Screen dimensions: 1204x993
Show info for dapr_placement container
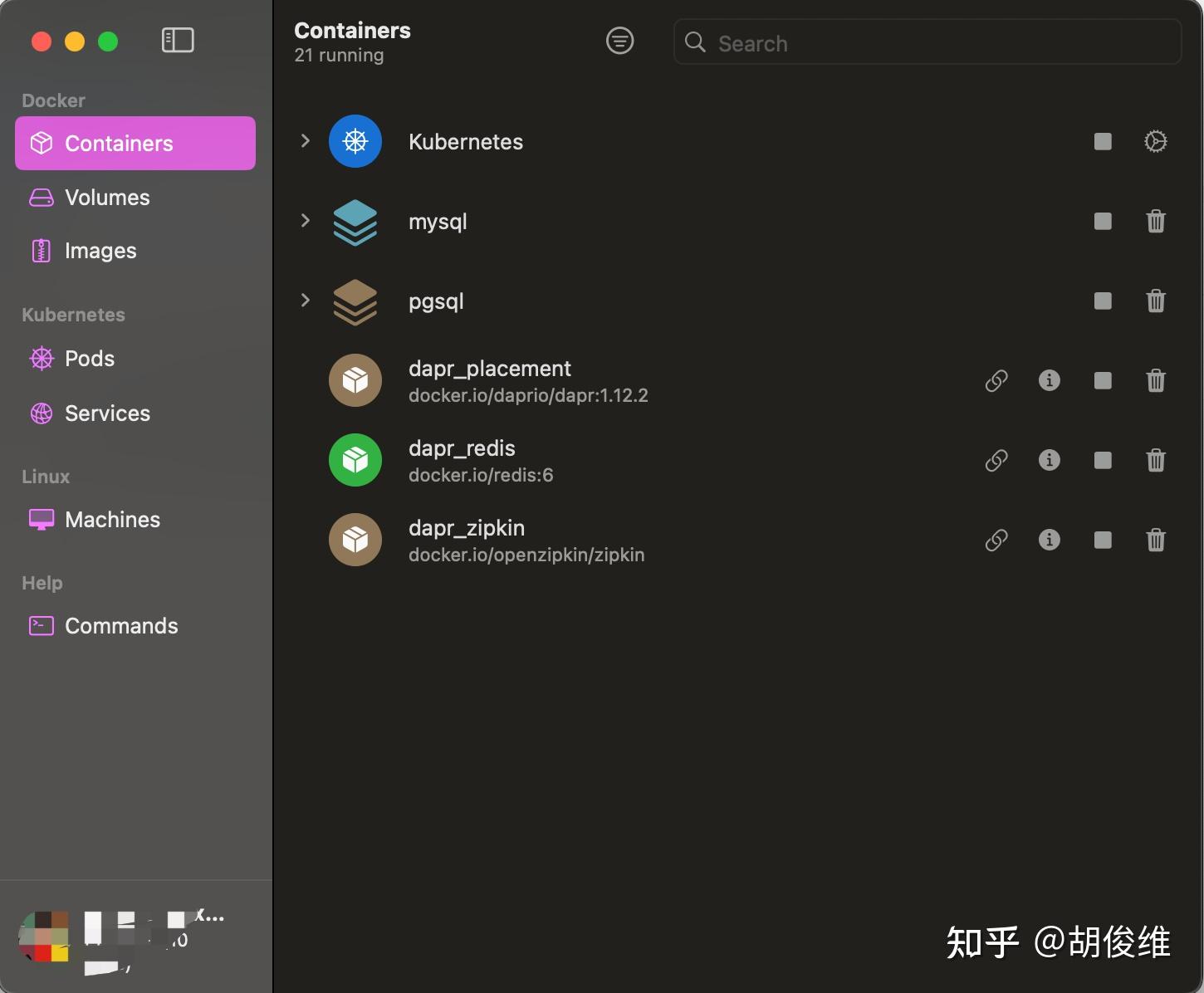(x=1049, y=380)
